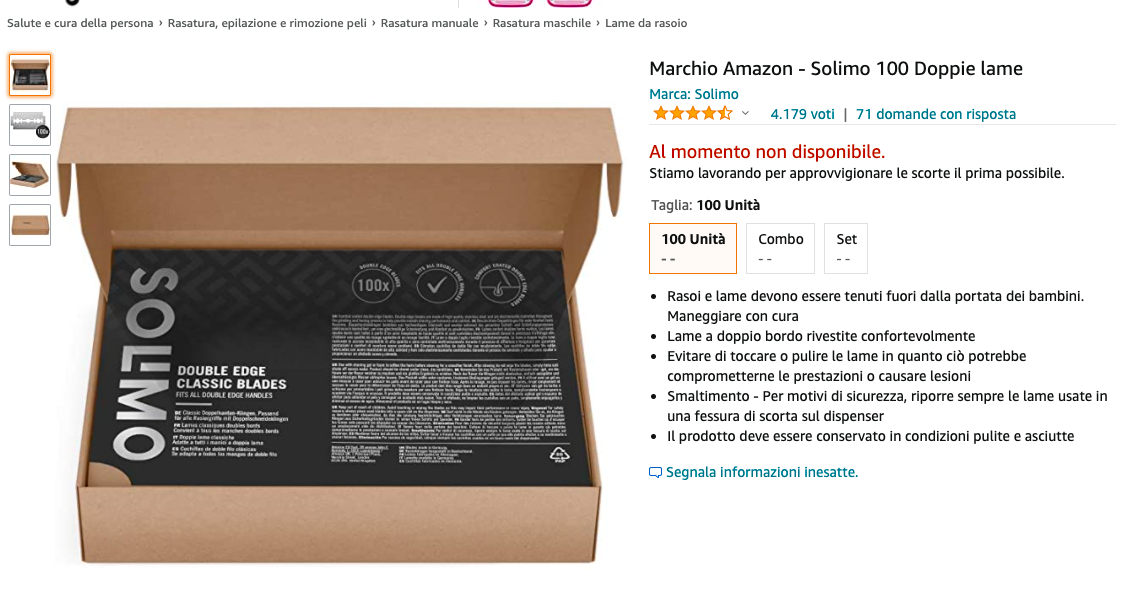
Task: Choose the Combo size option
Action: click(x=780, y=248)
